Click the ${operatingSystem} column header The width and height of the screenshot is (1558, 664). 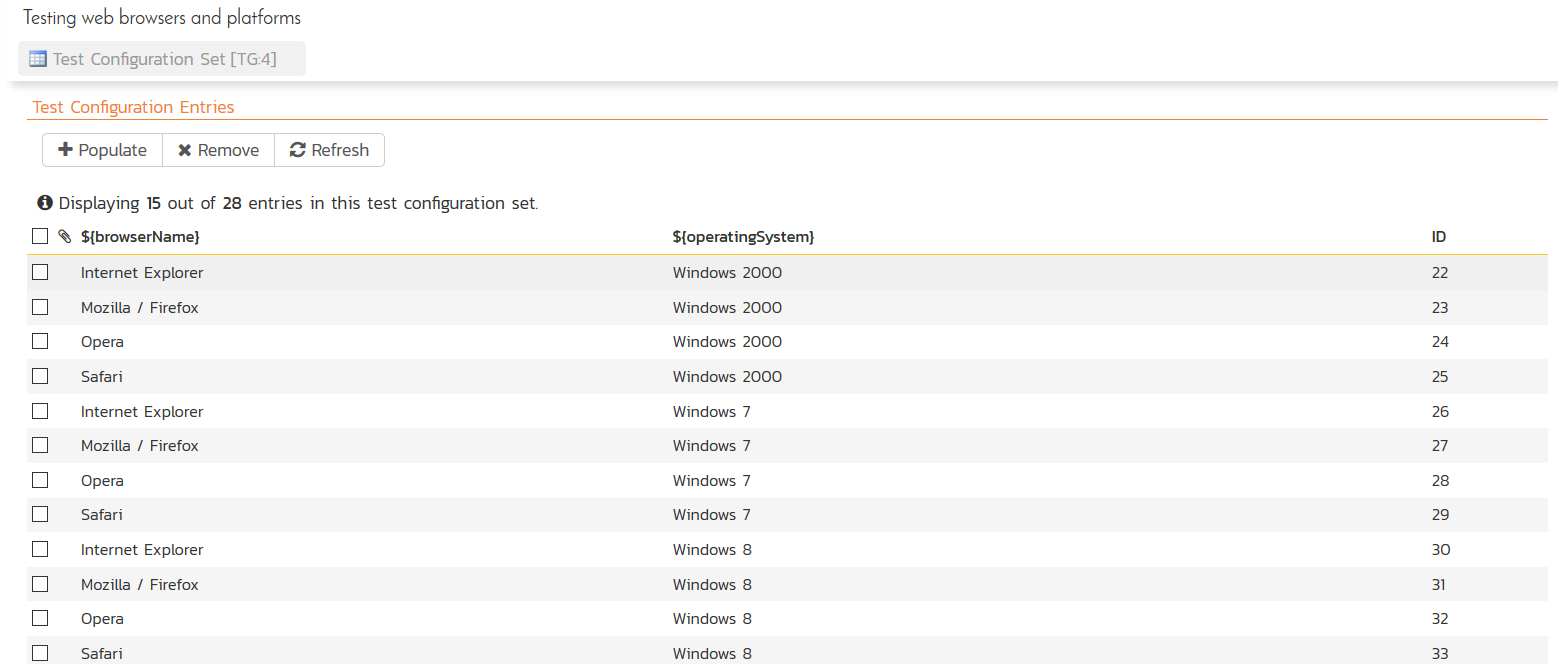coord(743,237)
